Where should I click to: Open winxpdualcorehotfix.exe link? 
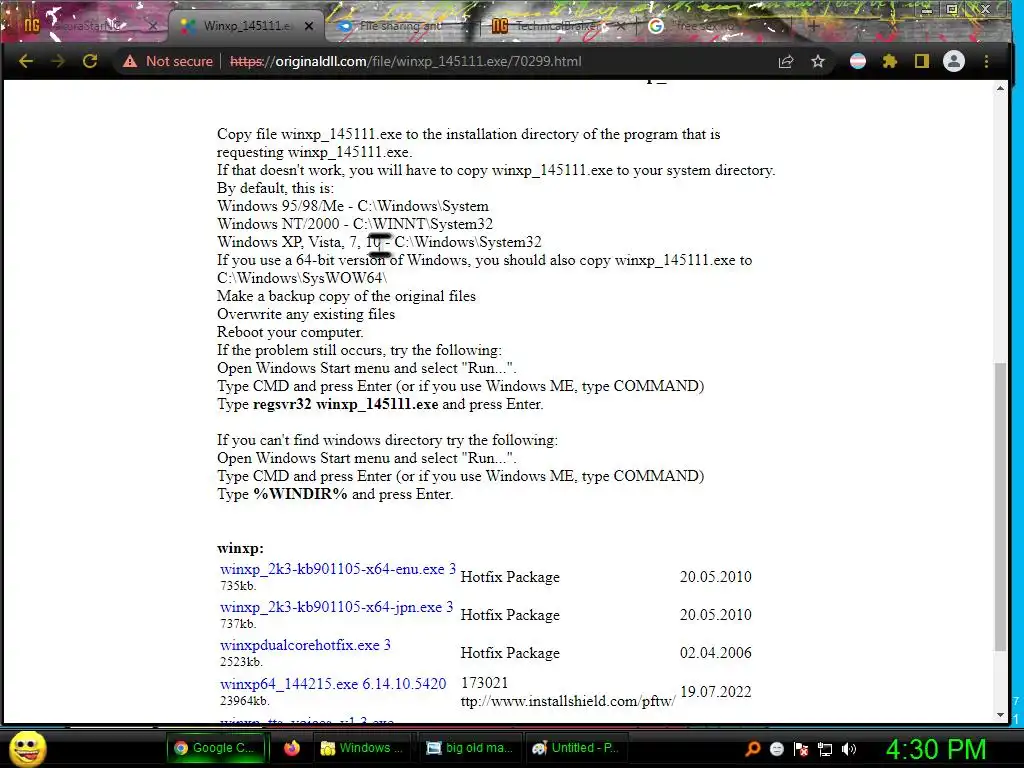(x=305, y=645)
